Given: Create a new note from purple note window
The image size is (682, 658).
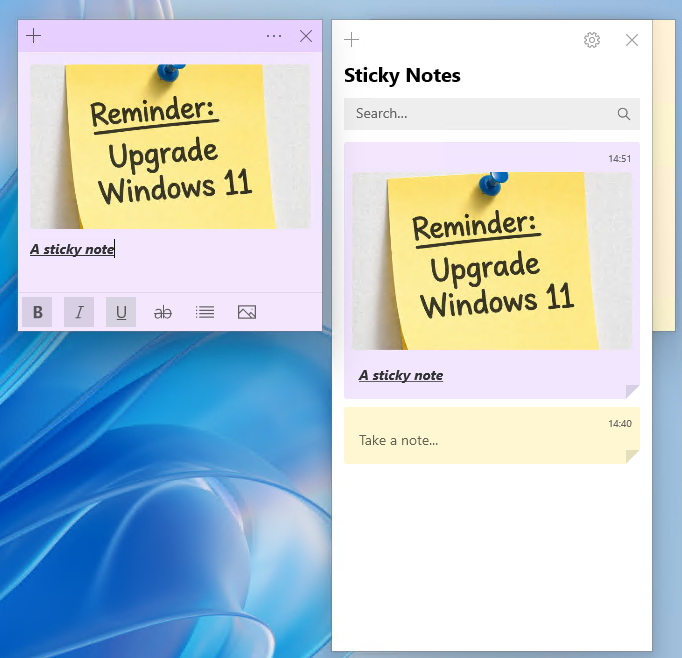Looking at the screenshot, I should tap(34, 36).
